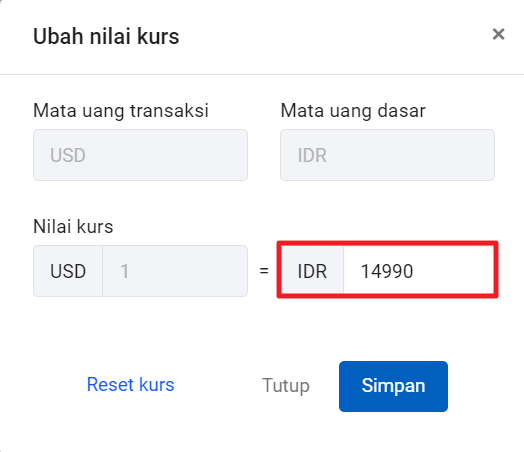Click the grey USD text under Mata uang transaksi

[68, 155]
